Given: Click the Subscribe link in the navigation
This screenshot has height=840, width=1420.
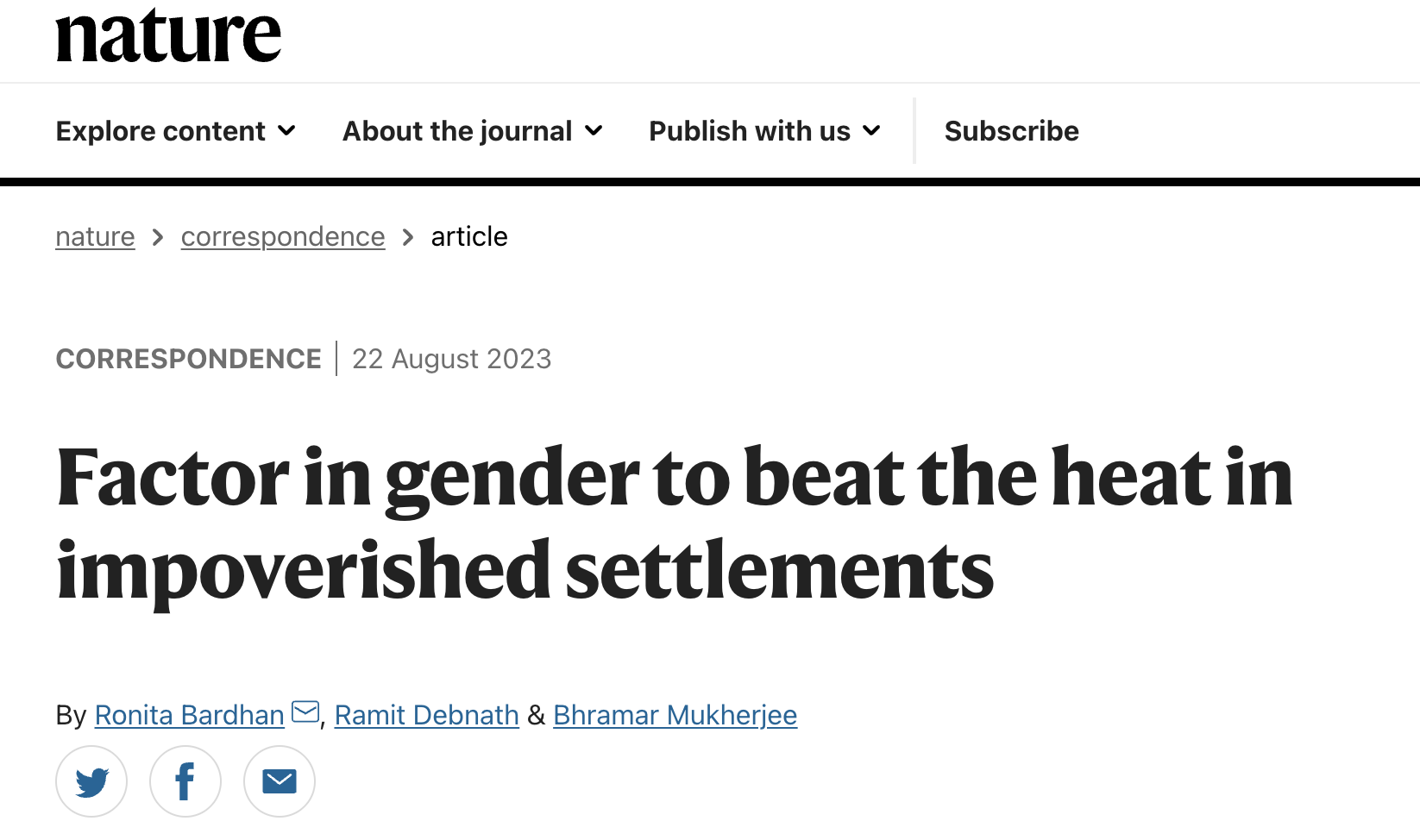Looking at the screenshot, I should coord(1011,131).
